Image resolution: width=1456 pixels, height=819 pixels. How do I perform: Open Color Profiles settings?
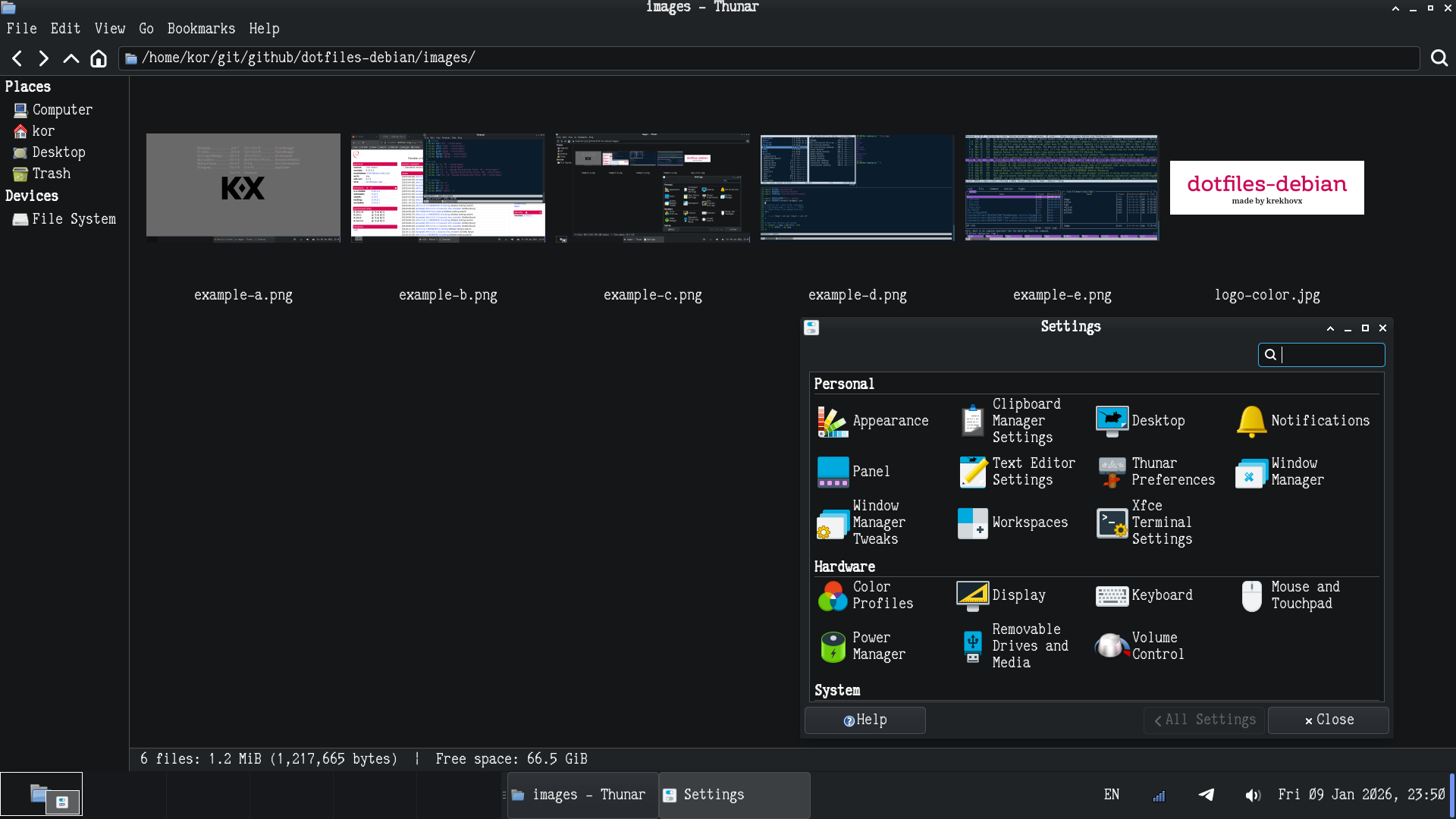[x=833, y=595]
